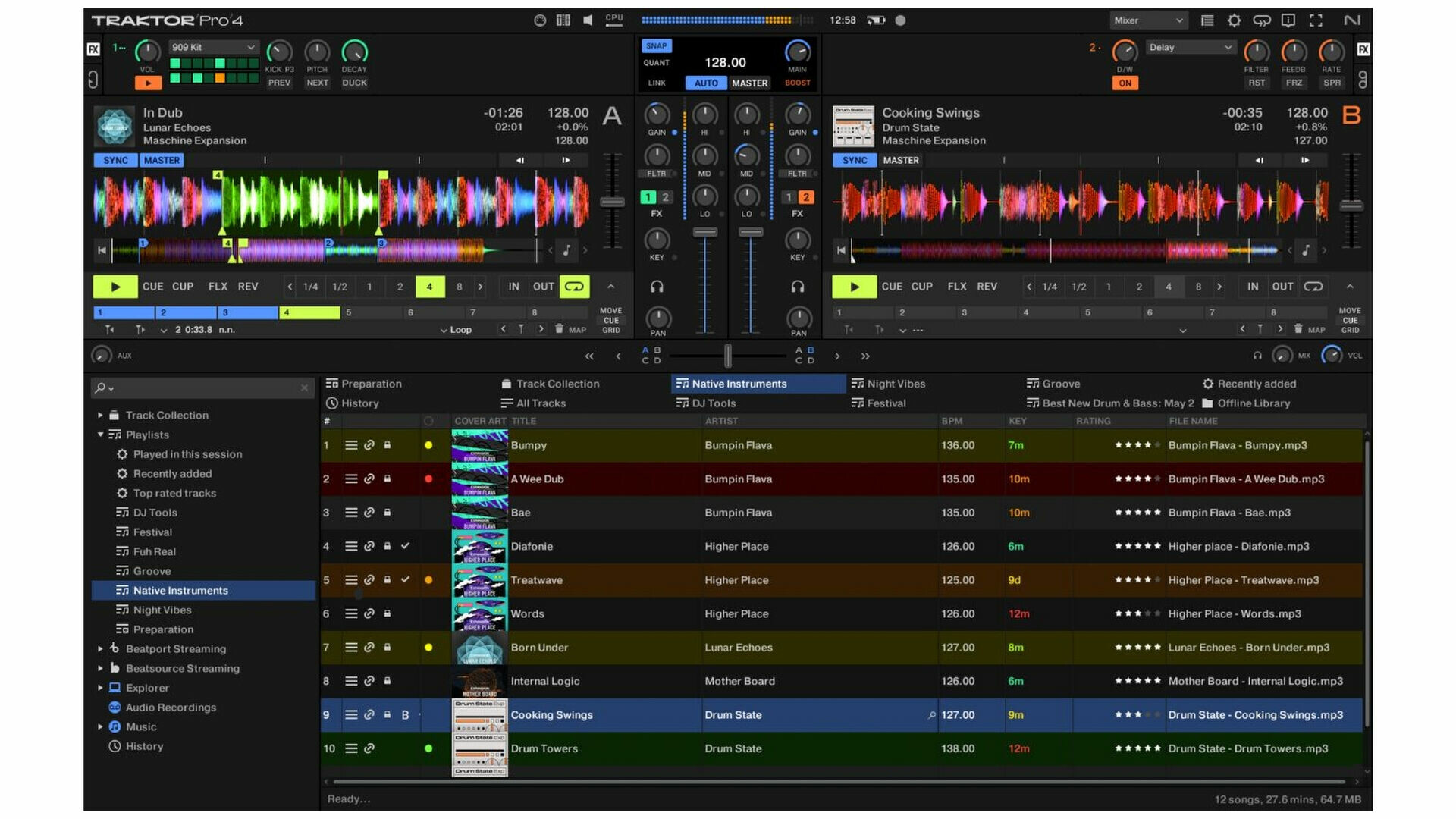Open the Night Vibes favorite tab
Screen dimensions: 1456x819
pyautogui.click(x=888, y=384)
